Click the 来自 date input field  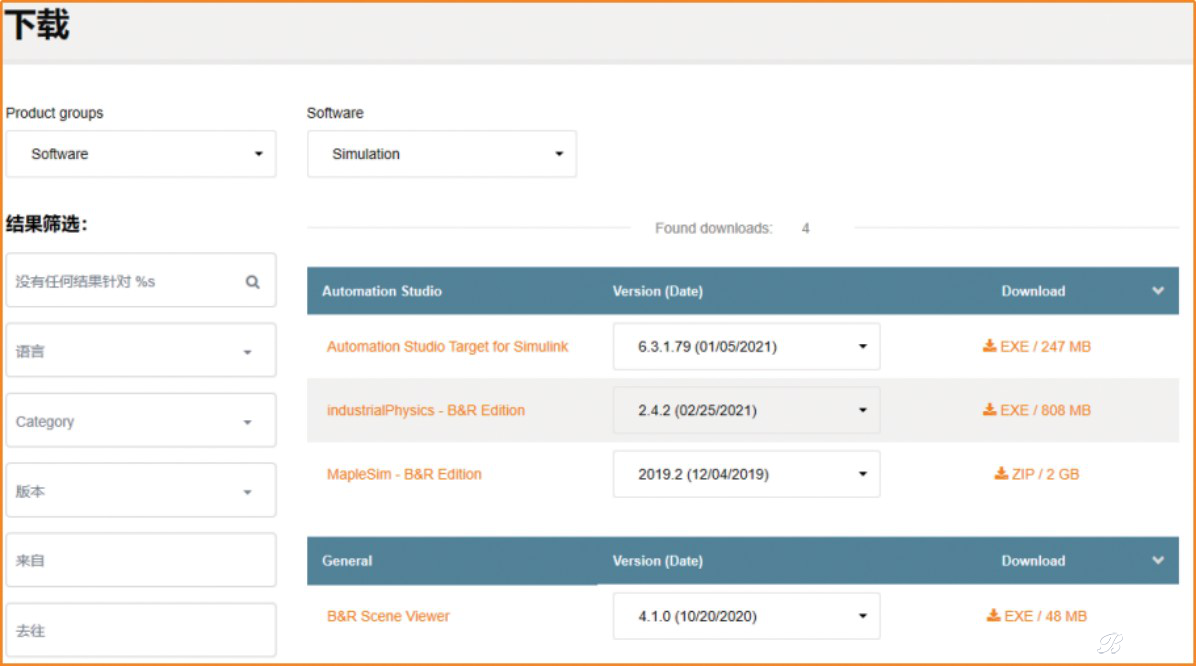coord(141,560)
